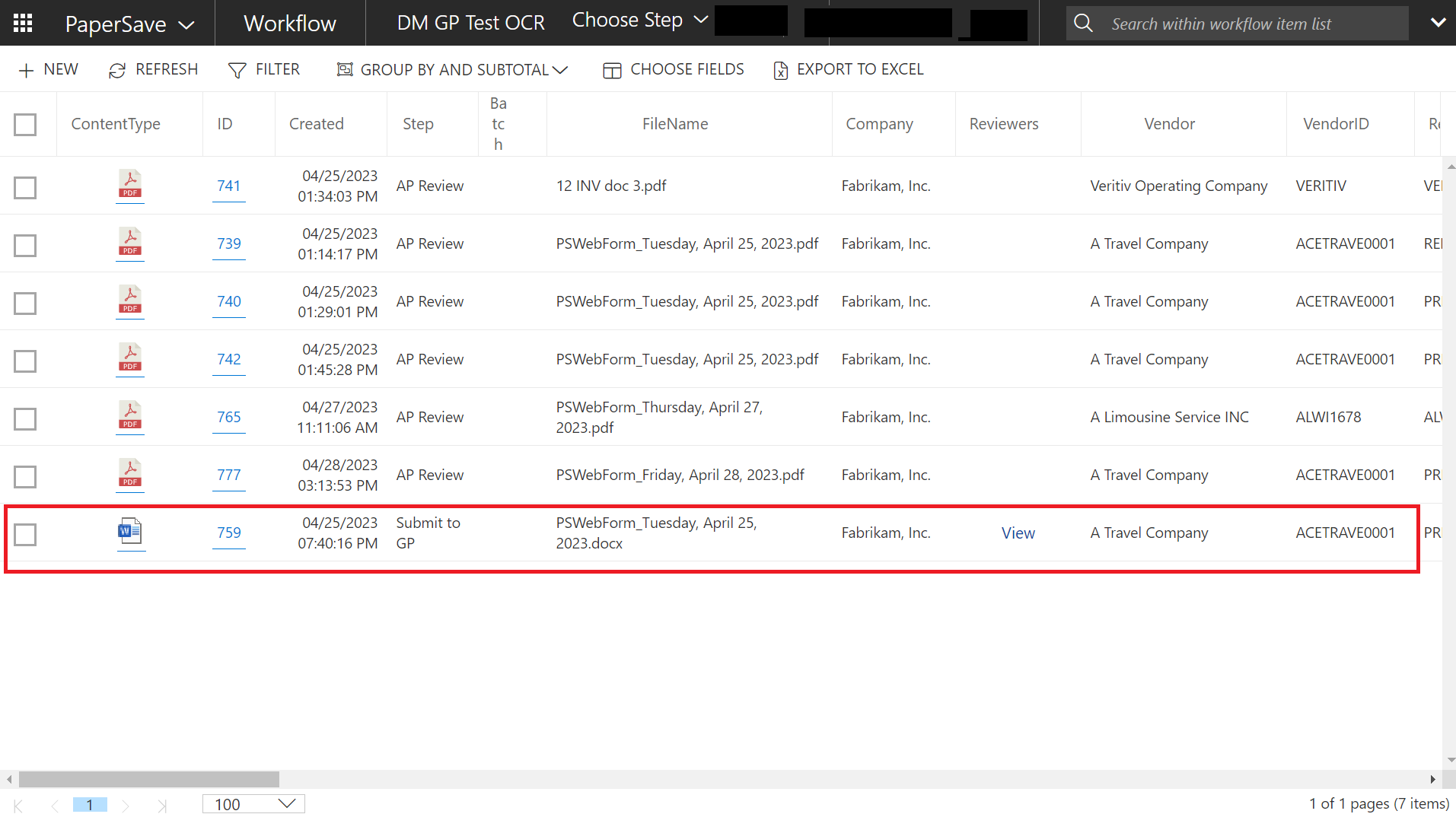Export the list to Excel
Image resolution: width=1456 pixels, height=814 pixels.
(x=849, y=70)
